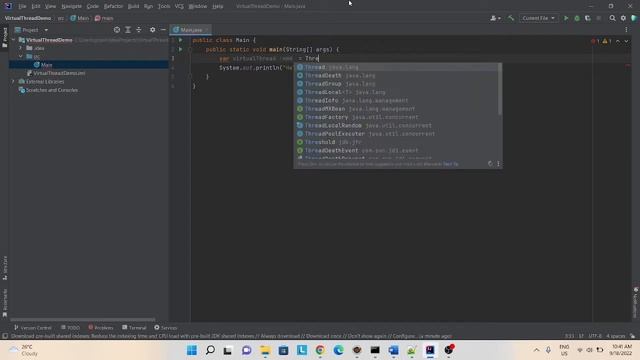Click the completion popup vertical scrollbar

500,89
